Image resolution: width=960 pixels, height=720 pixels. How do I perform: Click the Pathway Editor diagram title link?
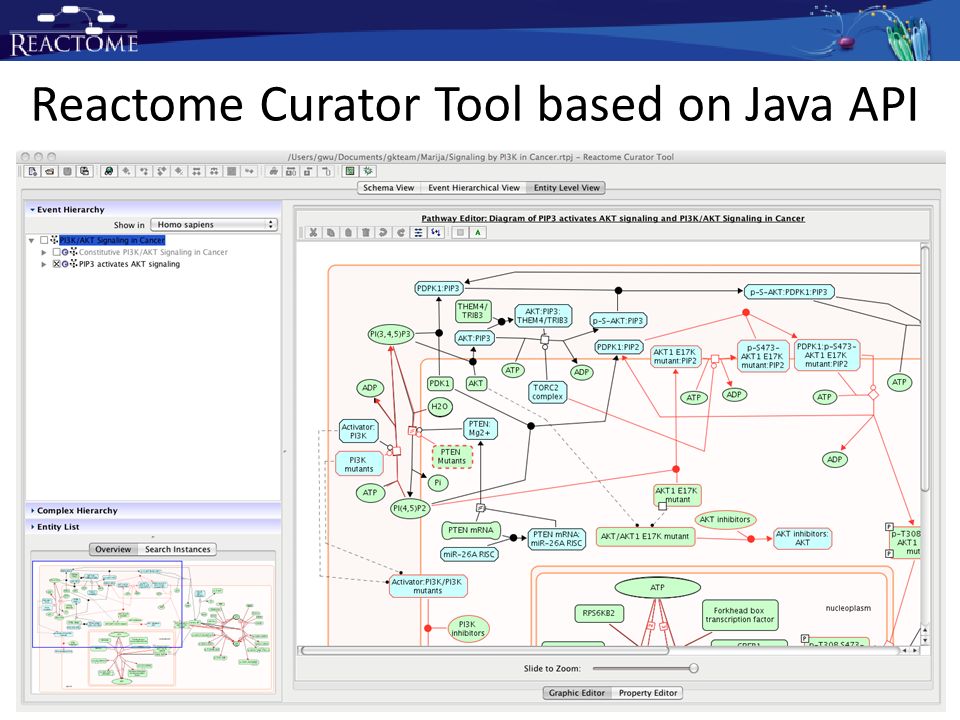613,218
